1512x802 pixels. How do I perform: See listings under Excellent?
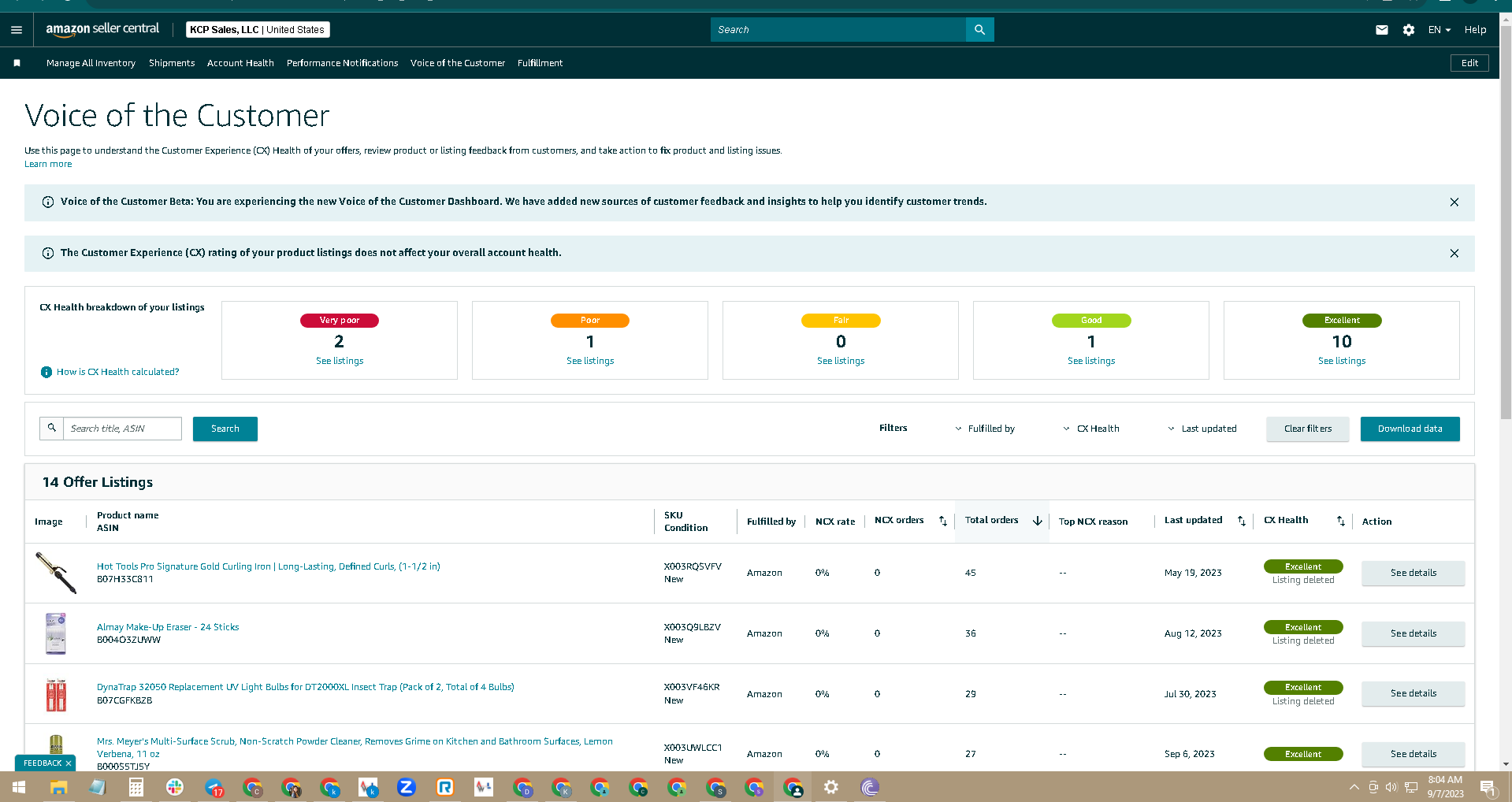(x=1342, y=361)
